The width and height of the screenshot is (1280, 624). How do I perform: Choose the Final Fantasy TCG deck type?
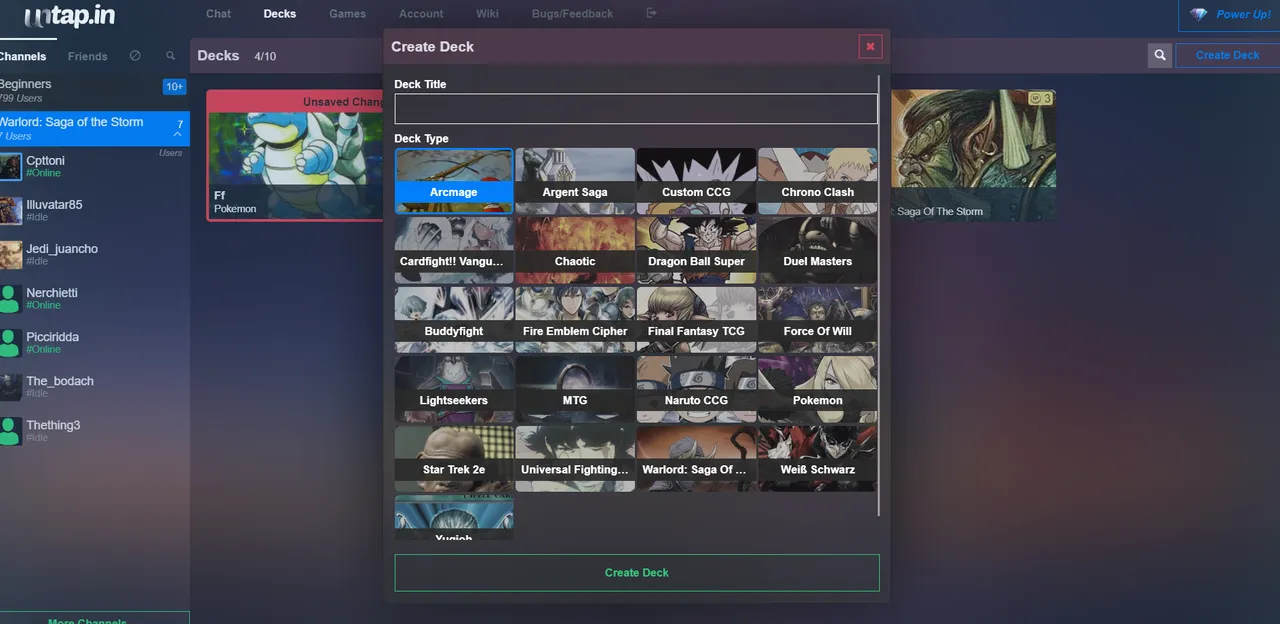(696, 320)
